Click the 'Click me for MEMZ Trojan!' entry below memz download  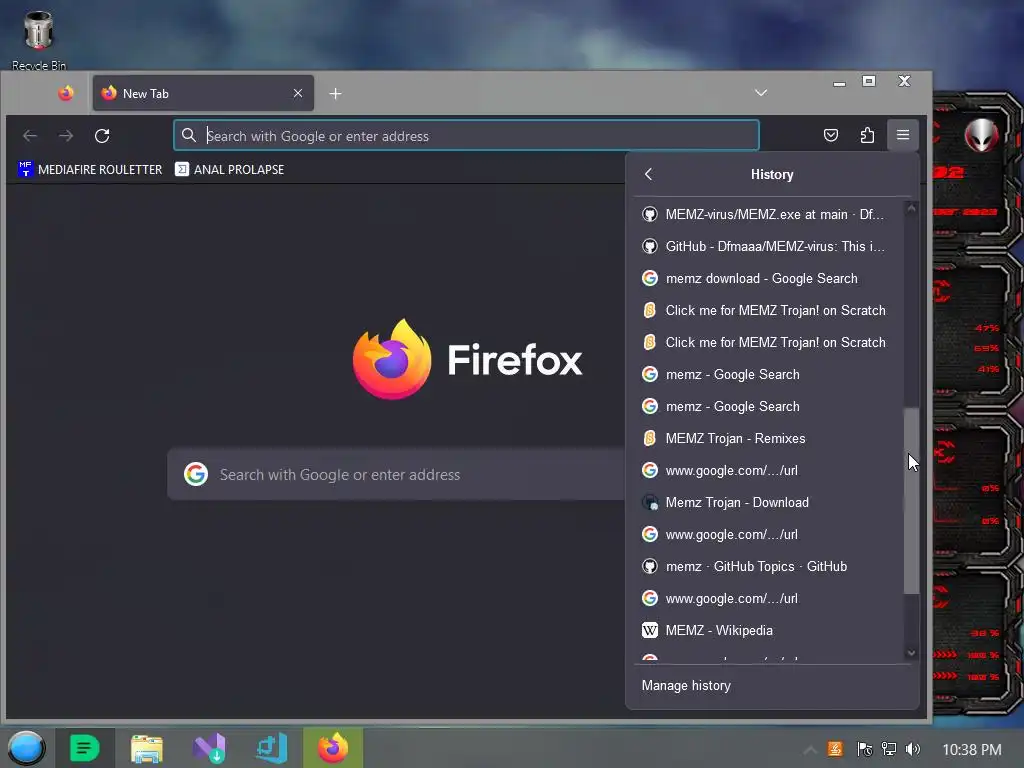pos(768,310)
